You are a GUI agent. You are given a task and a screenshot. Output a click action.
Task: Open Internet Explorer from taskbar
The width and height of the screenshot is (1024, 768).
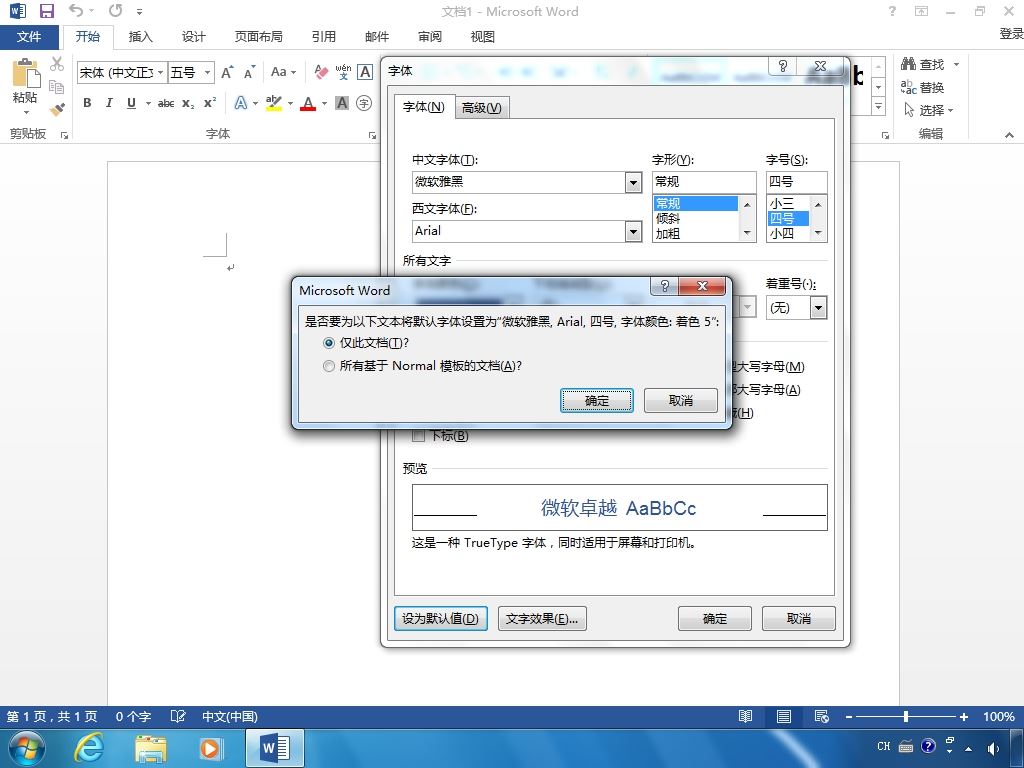(x=89, y=748)
